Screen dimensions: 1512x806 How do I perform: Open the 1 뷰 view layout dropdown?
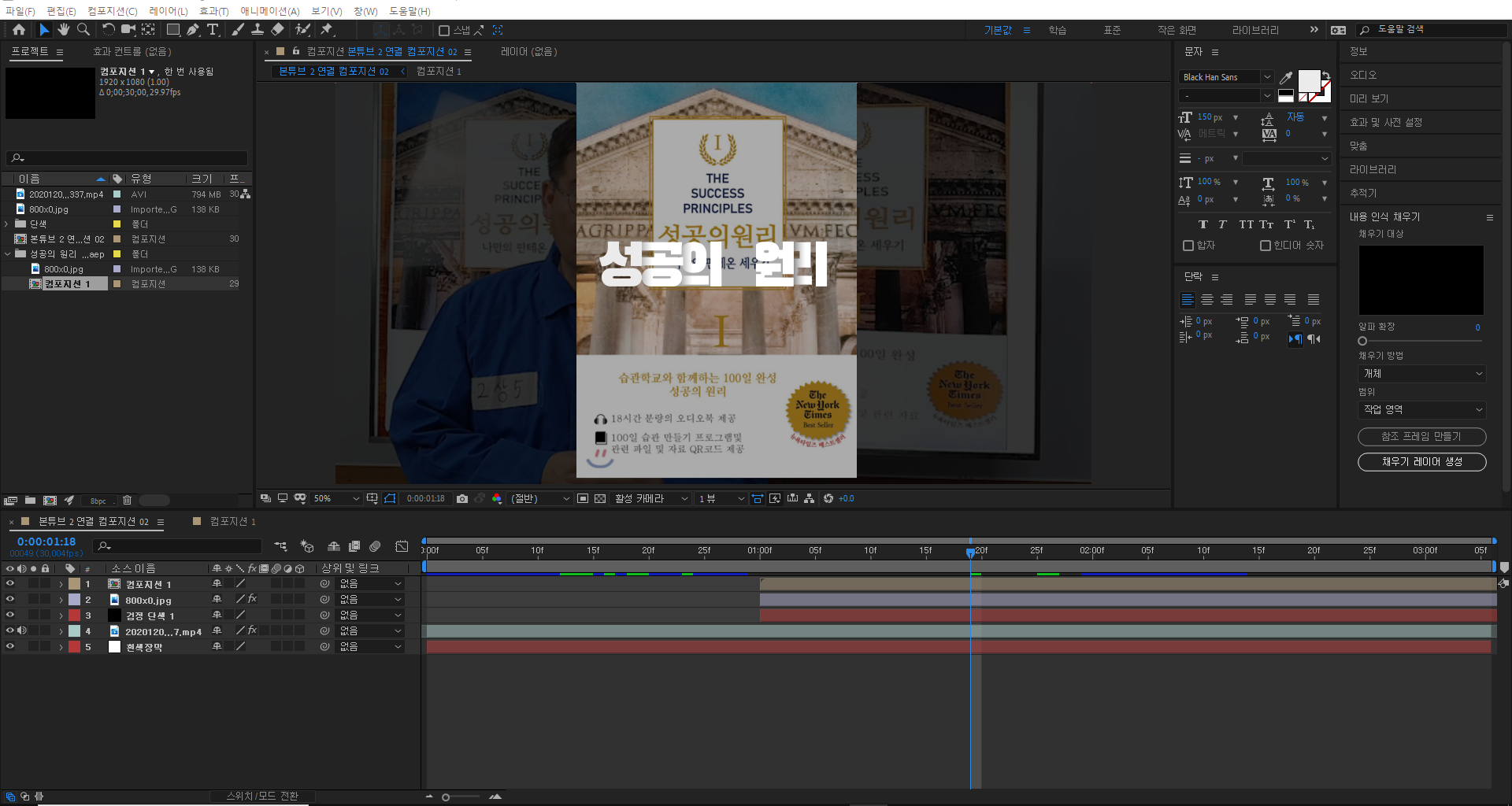(721, 498)
